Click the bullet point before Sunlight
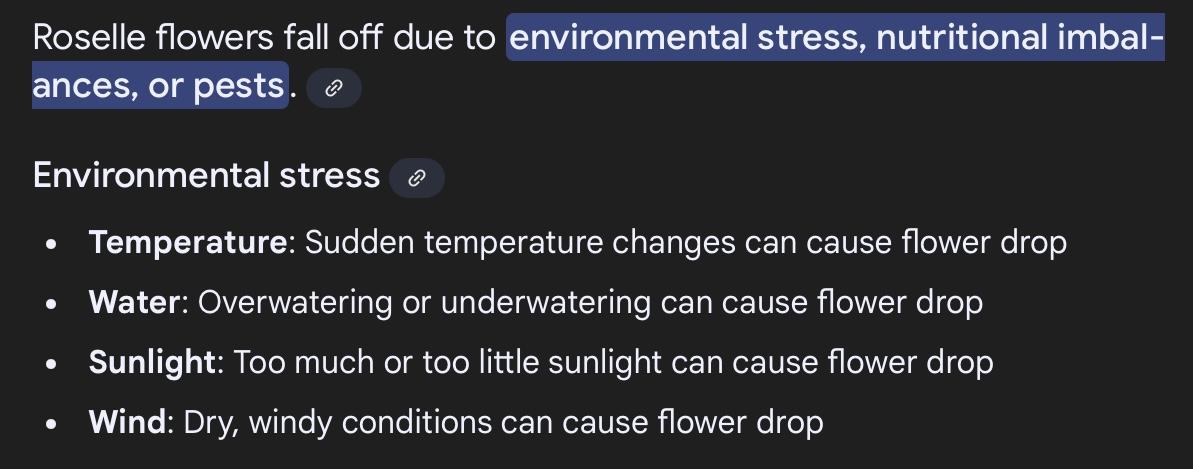 pos(52,364)
